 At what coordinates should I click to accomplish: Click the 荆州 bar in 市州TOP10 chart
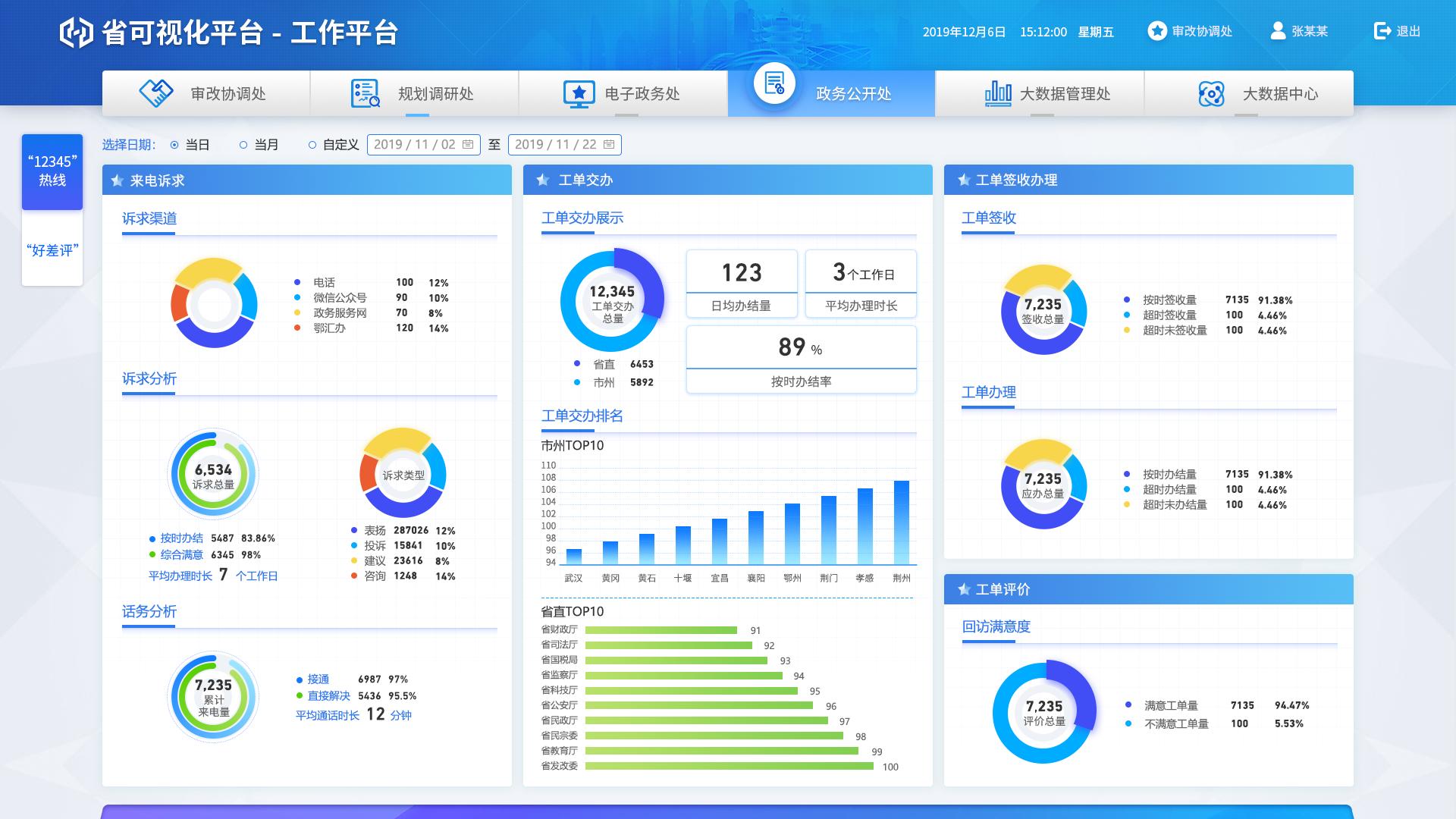901,522
